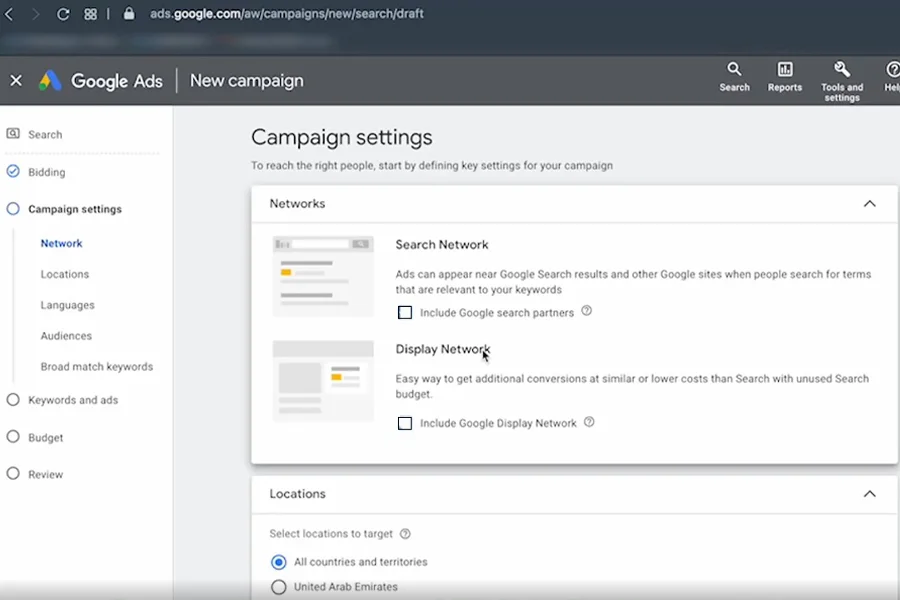Jump to the Languages subsection

[x=67, y=305]
